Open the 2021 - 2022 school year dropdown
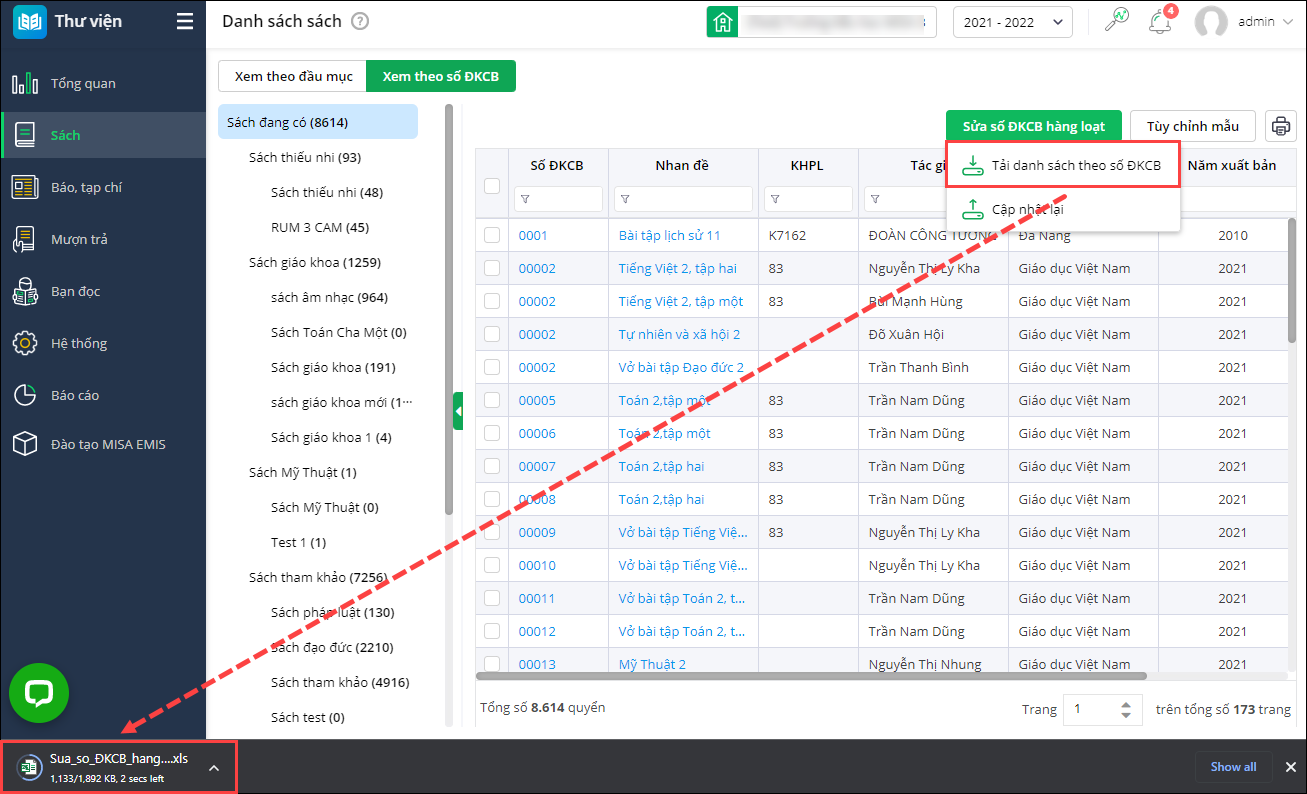This screenshot has height=794, width=1307. [x=1012, y=21]
